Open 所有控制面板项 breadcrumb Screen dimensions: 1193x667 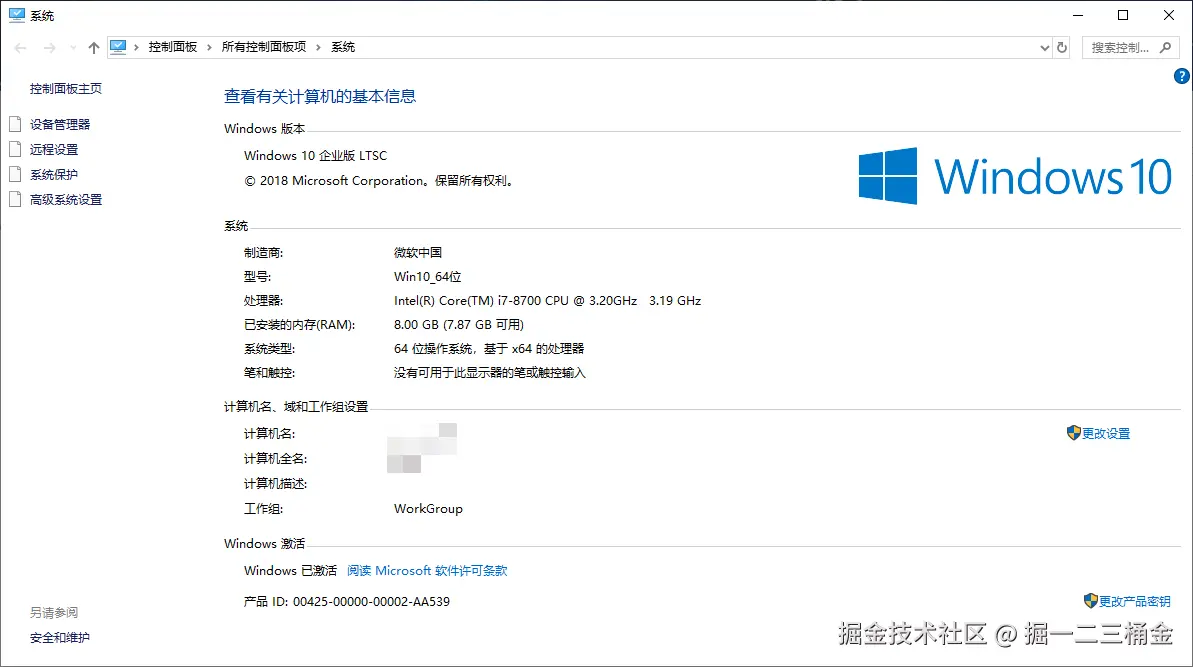[264, 47]
